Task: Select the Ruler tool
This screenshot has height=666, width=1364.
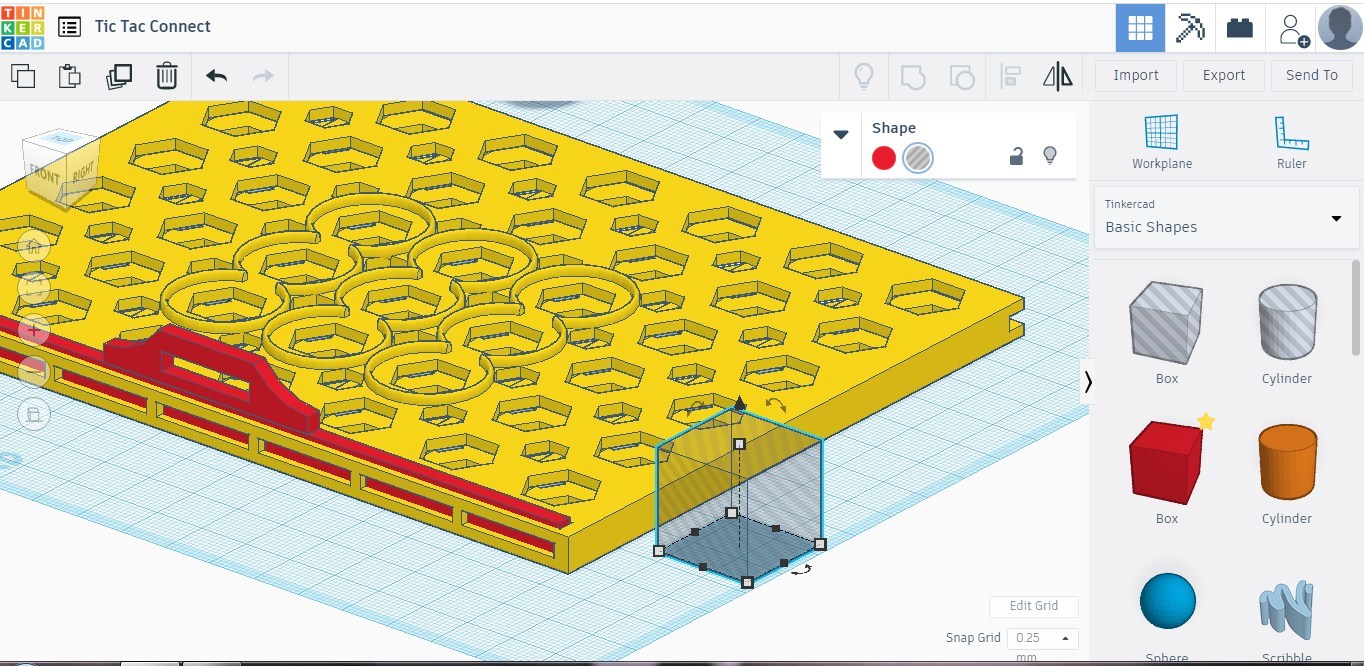Action: (x=1292, y=142)
